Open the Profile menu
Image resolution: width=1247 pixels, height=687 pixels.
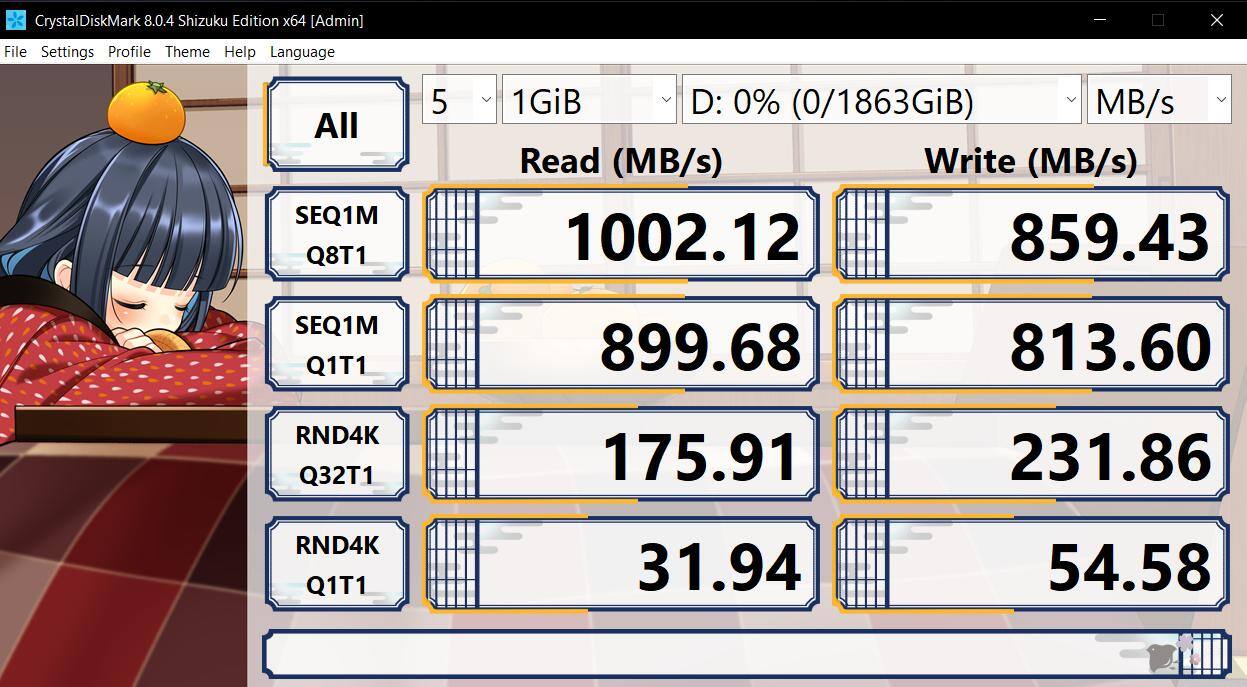click(x=129, y=52)
